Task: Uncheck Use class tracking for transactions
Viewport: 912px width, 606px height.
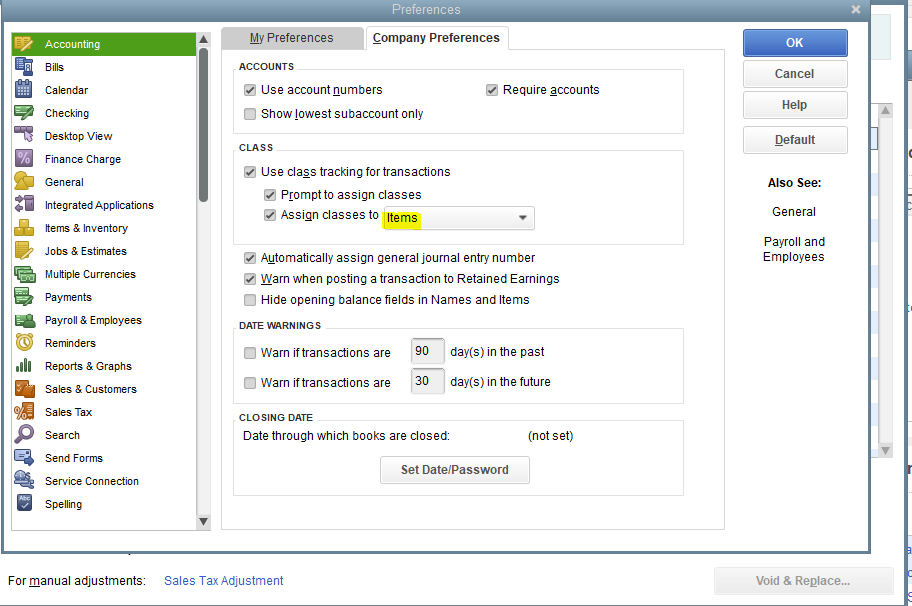Action: coord(250,172)
